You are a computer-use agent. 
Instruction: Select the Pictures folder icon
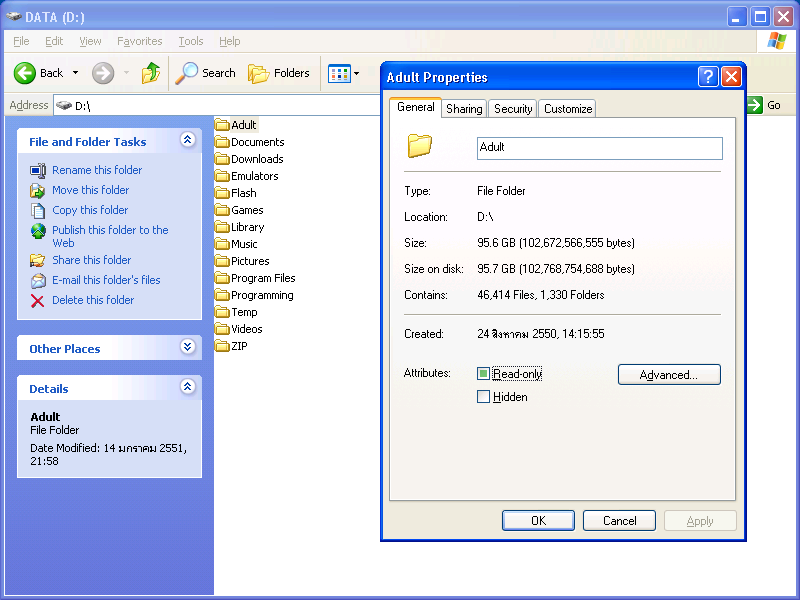[x=222, y=261]
